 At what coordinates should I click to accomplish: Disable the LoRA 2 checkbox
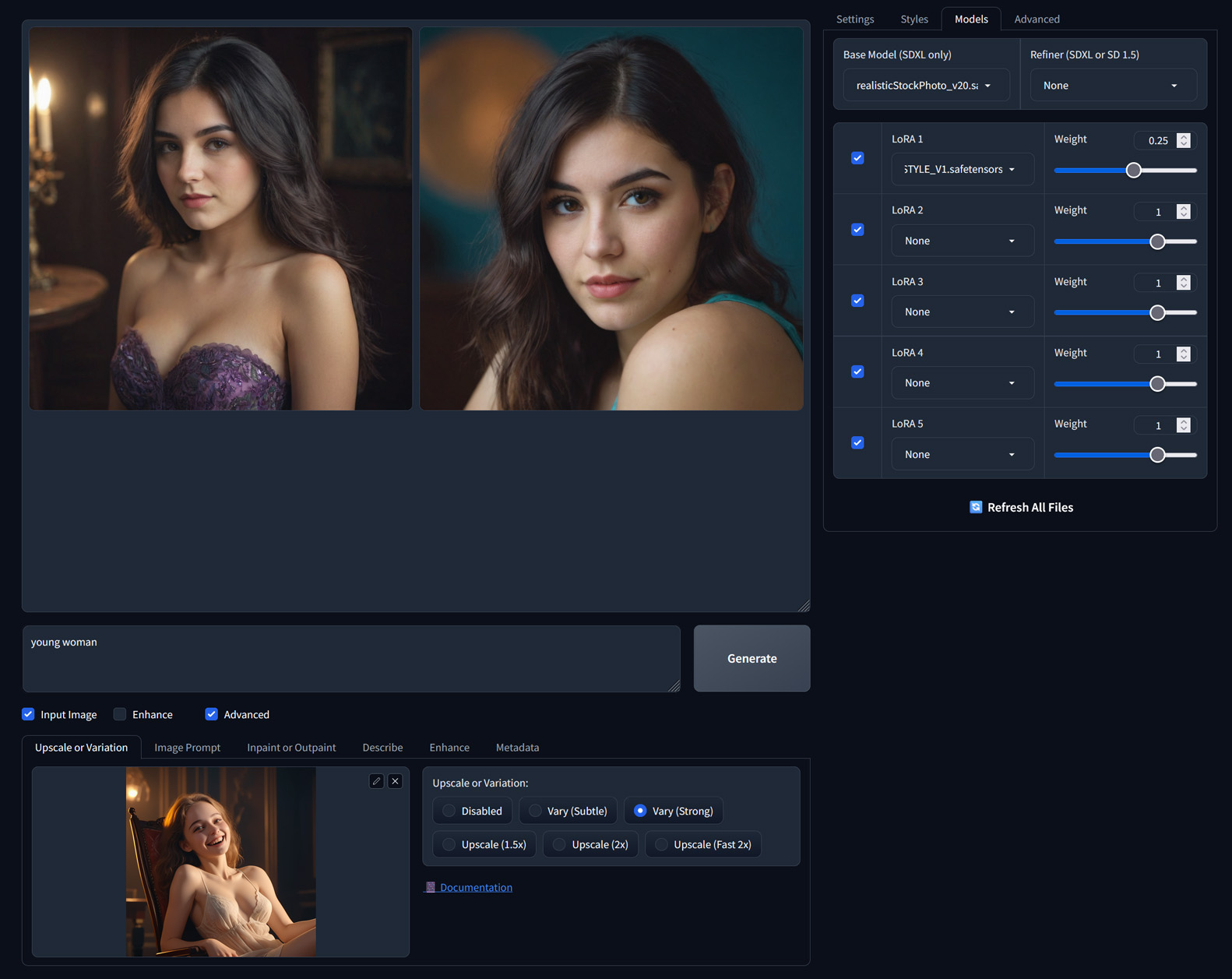pos(857,230)
